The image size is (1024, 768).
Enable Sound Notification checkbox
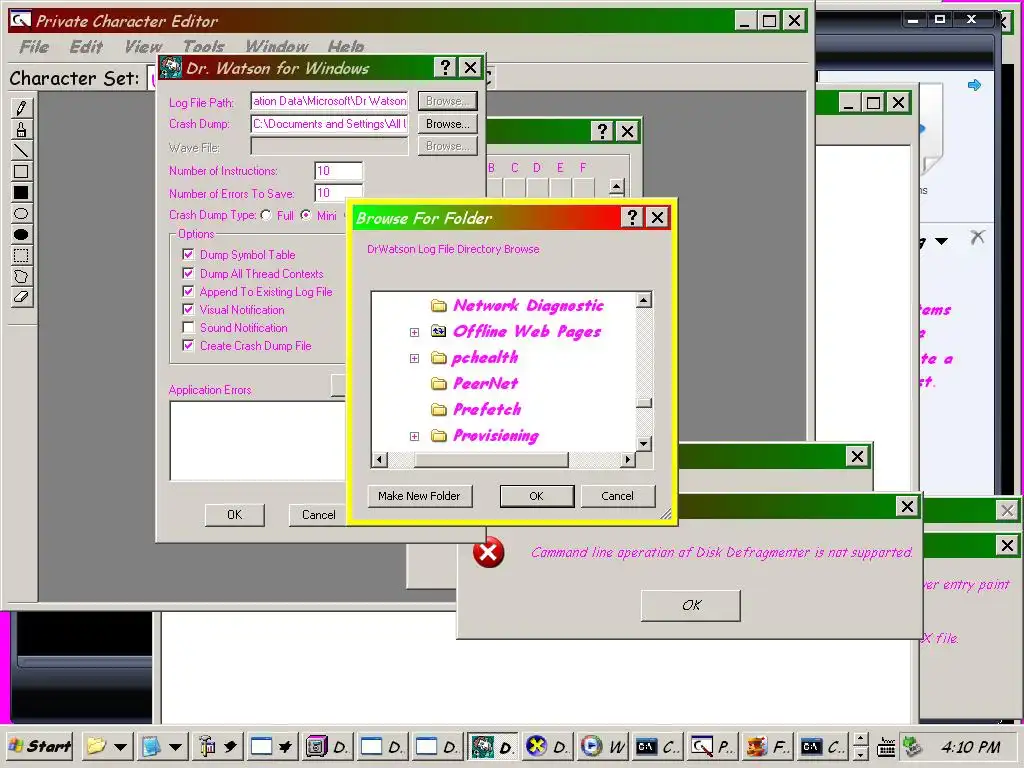tap(188, 327)
